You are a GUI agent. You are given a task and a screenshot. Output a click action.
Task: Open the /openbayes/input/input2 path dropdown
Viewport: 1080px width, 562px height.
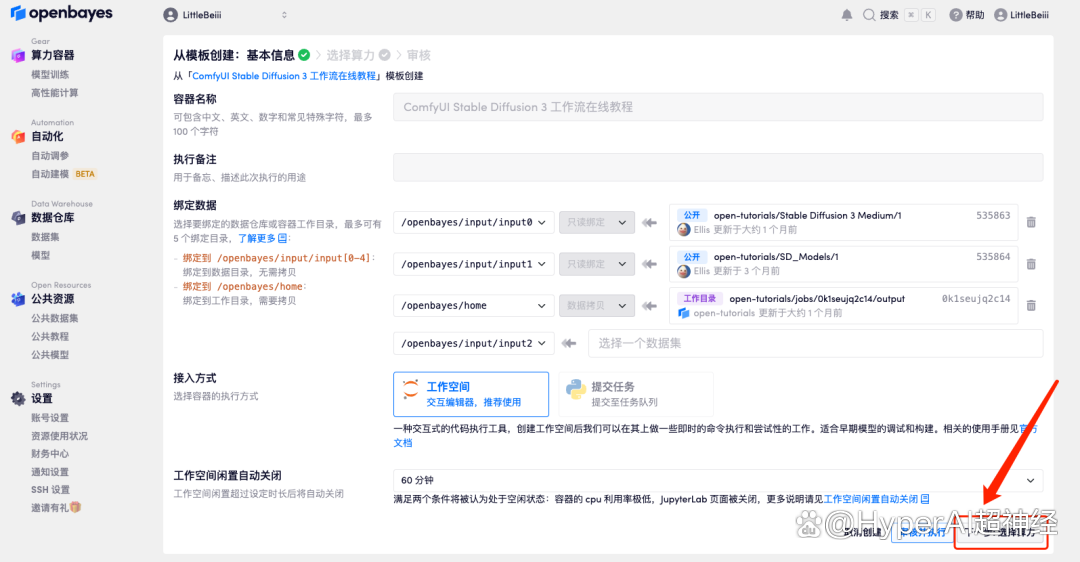point(474,343)
